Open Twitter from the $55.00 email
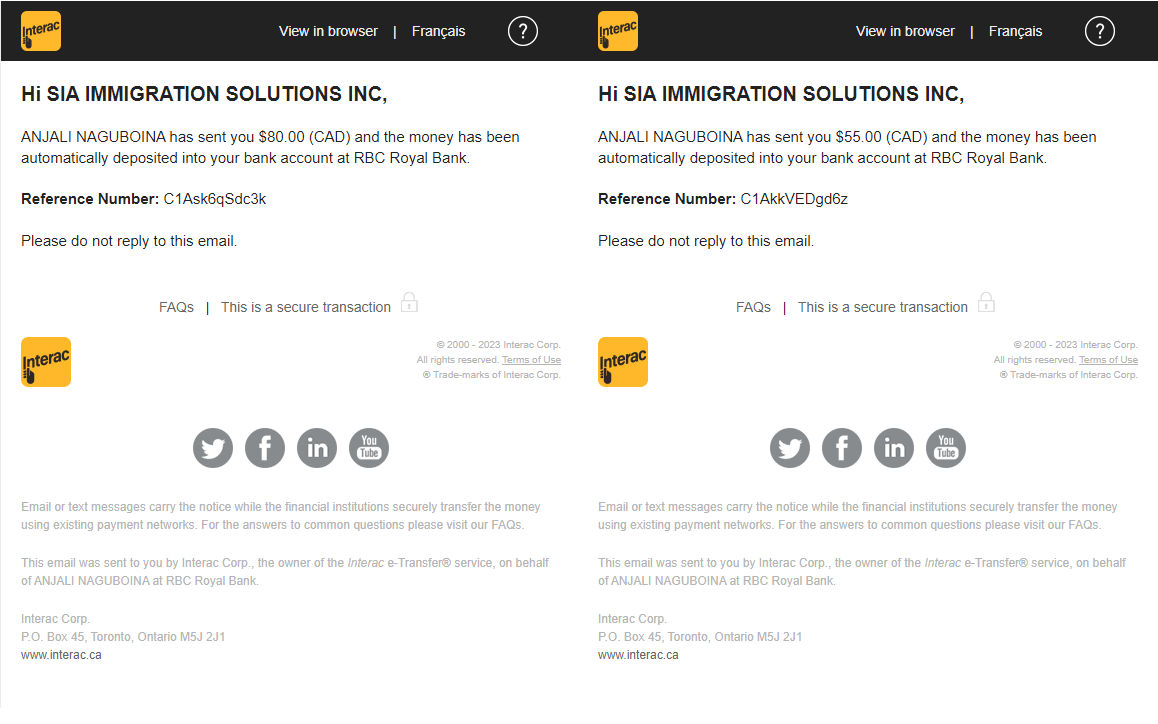Image resolution: width=1158 pixels, height=724 pixels. tap(789, 448)
